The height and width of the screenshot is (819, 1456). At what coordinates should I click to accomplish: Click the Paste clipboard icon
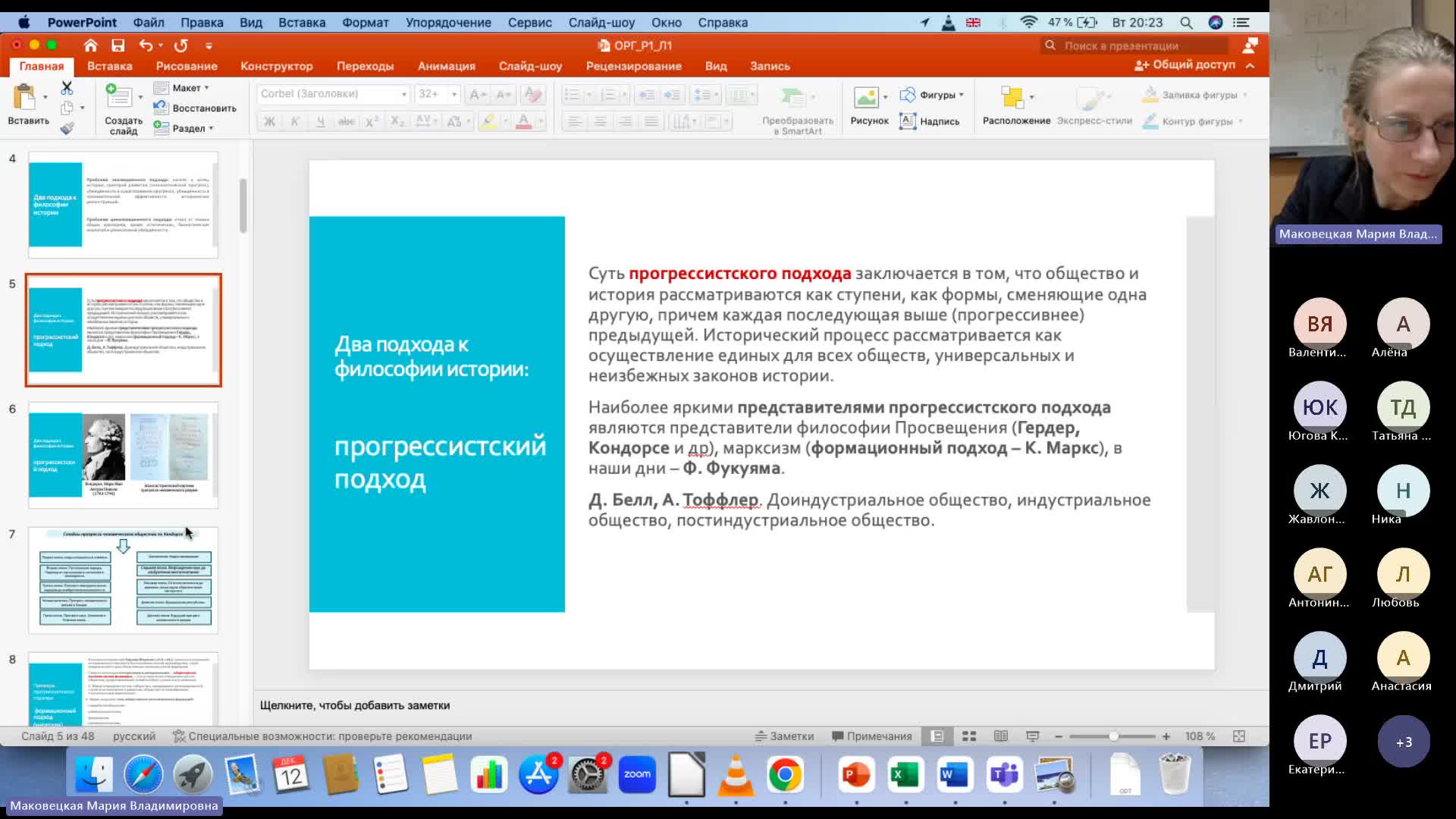[24, 97]
